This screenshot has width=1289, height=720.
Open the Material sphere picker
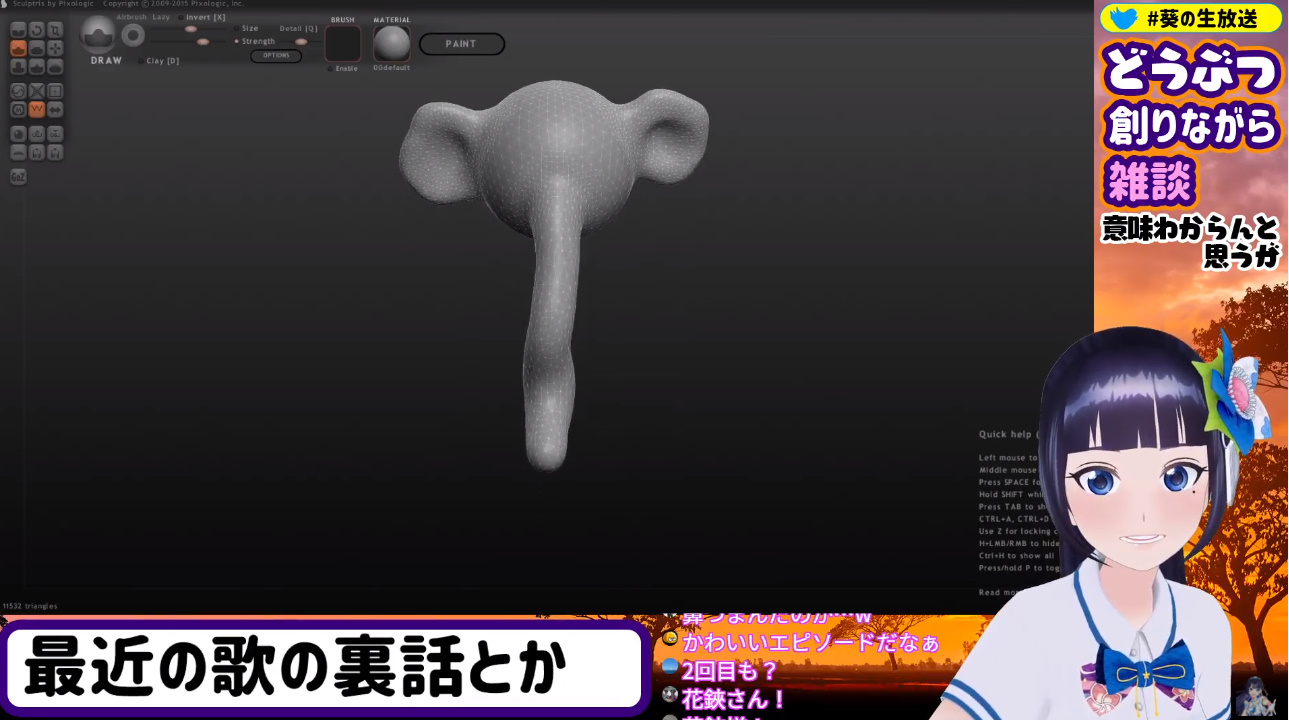[x=392, y=44]
